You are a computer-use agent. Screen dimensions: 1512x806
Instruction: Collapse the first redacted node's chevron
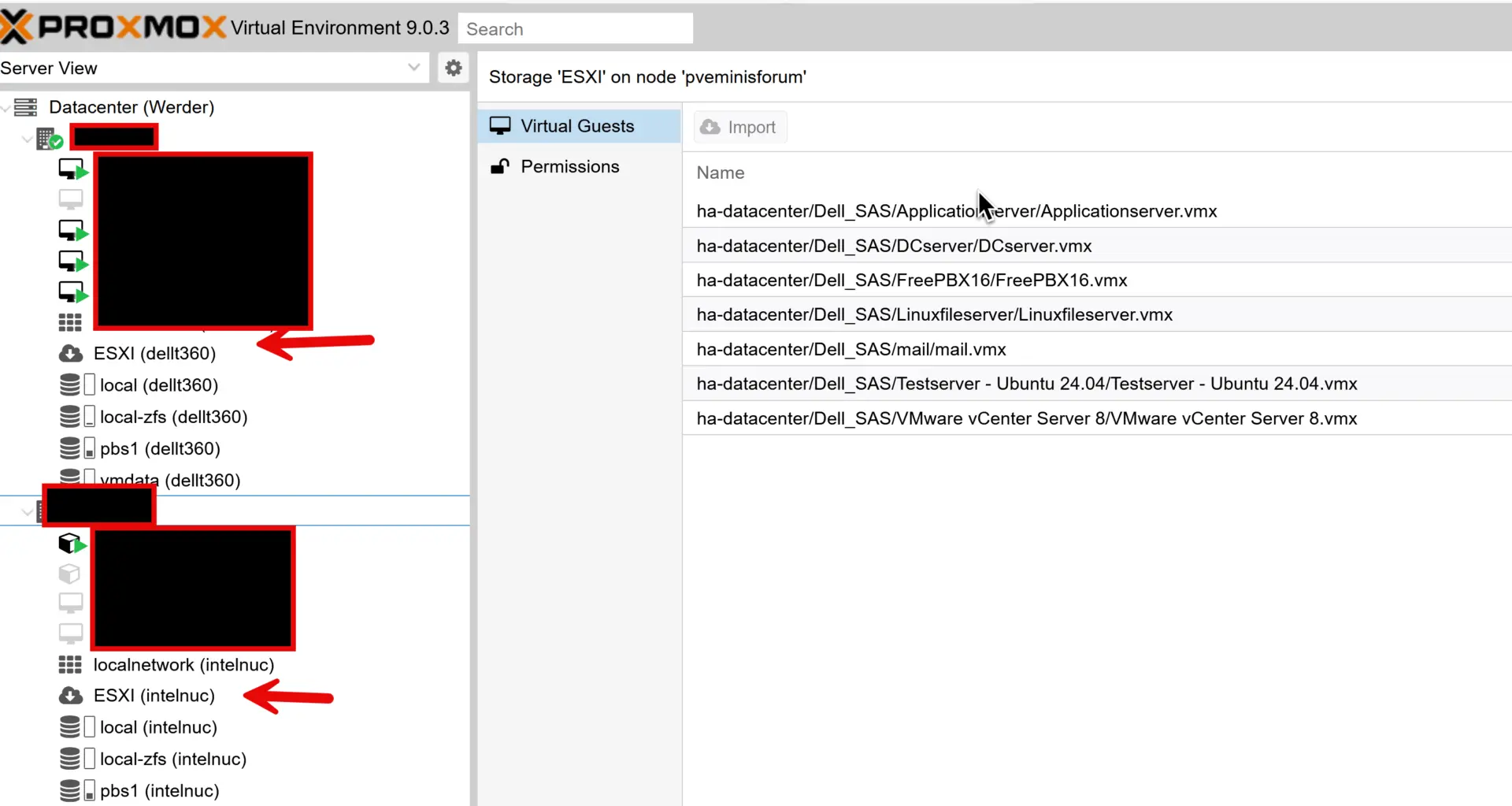pyautogui.click(x=27, y=139)
